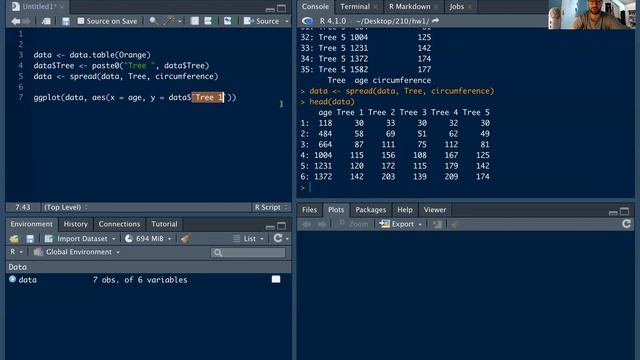Open the Viewer tab
The height and width of the screenshot is (360, 640).
click(x=435, y=210)
